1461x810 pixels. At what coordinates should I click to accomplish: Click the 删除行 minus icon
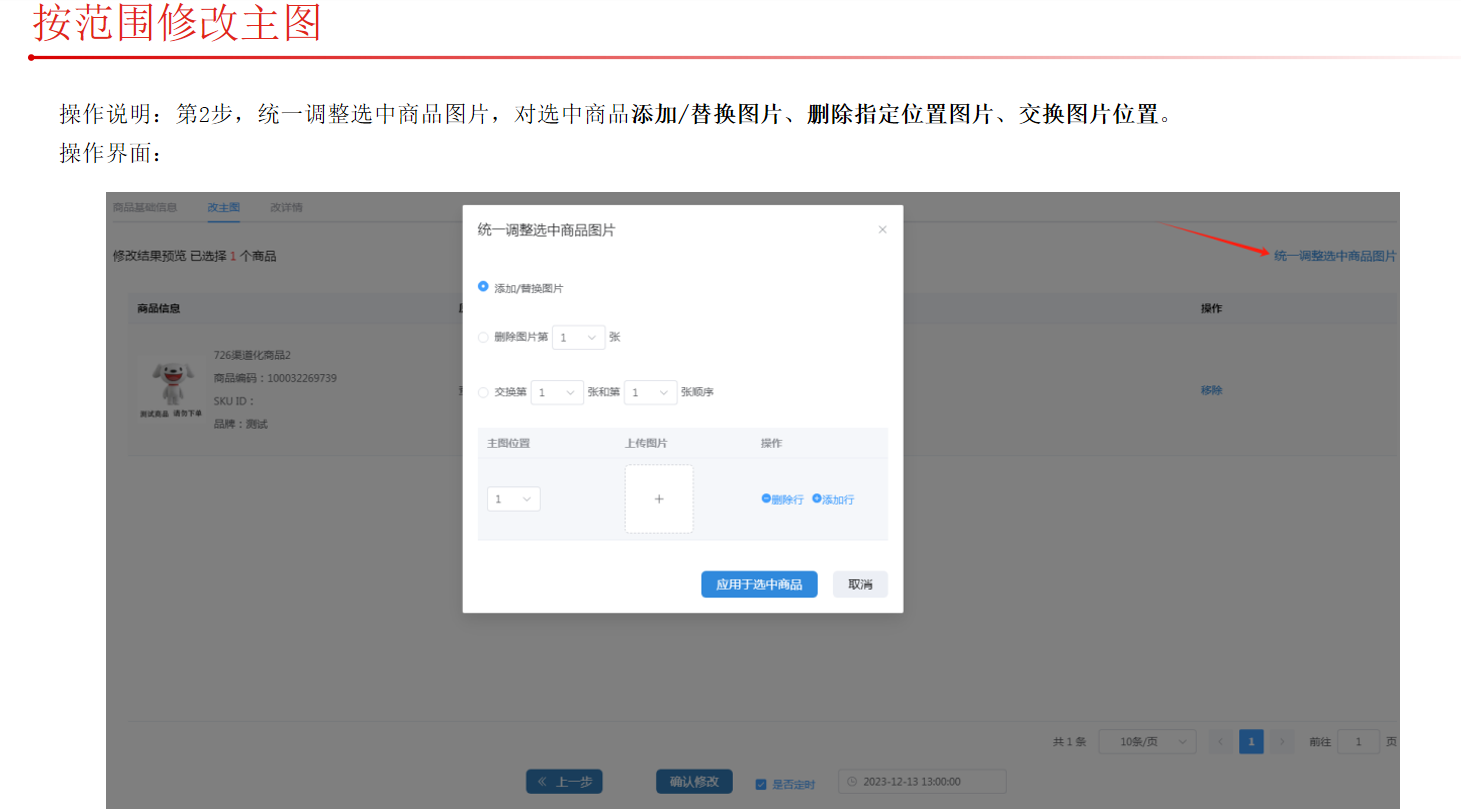pyautogui.click(x=766, y=499)
